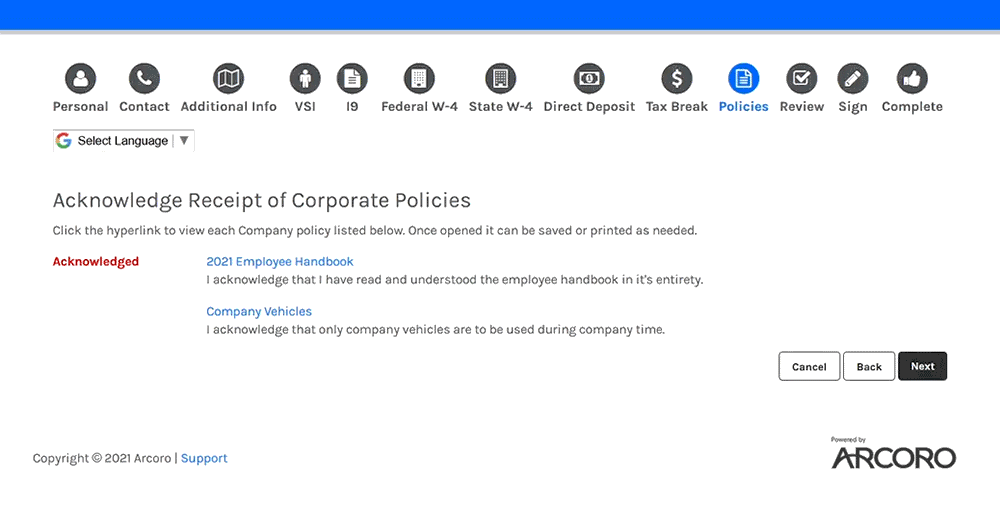The height and width of the screenshot is (509, 1000).
Task: Click the Federal W-4 building icon
Action: 419,78
